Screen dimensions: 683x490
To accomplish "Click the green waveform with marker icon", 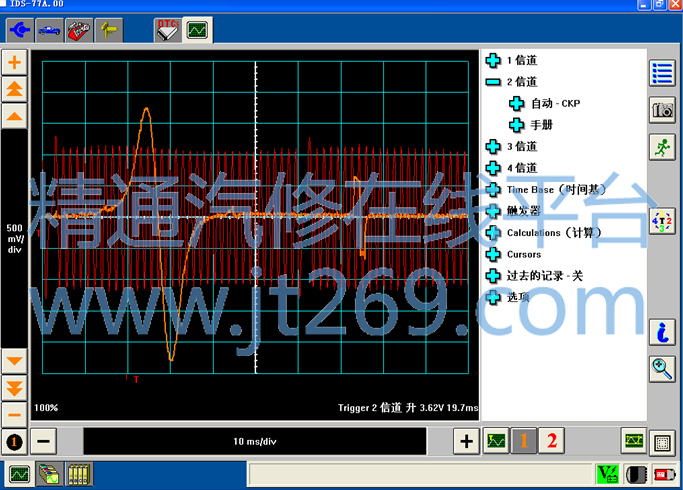I will 496,441.
